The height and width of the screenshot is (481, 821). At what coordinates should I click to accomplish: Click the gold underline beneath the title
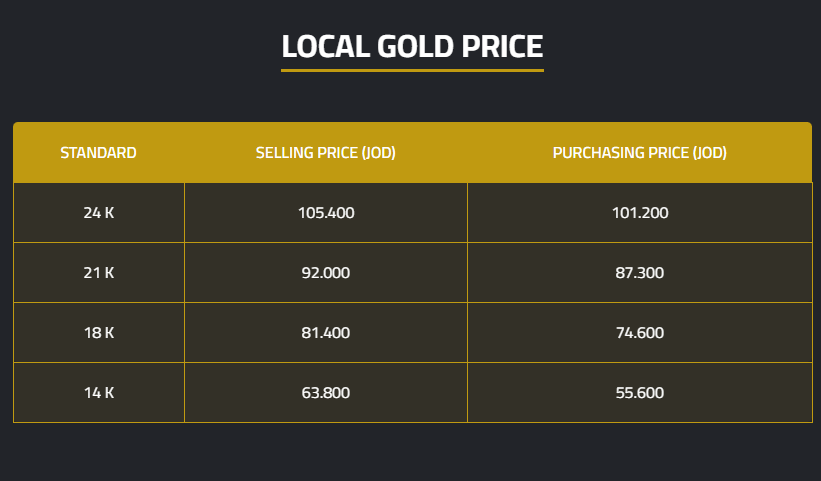click(x=412, y=70)
